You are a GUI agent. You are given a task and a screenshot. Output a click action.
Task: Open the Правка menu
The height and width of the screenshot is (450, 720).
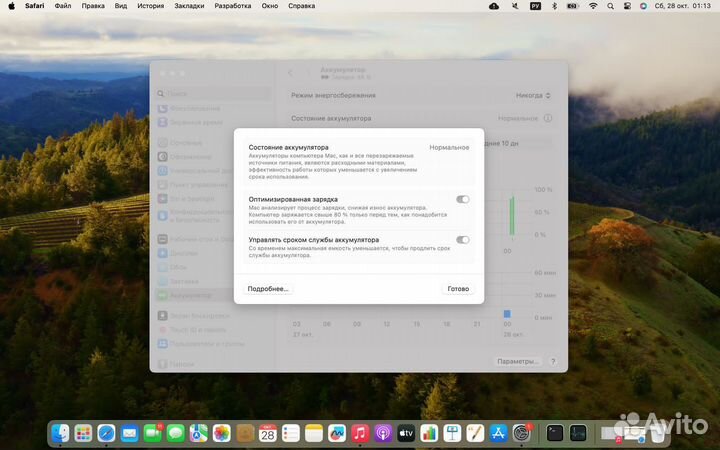pyautogui.click(x=93, y=6)
